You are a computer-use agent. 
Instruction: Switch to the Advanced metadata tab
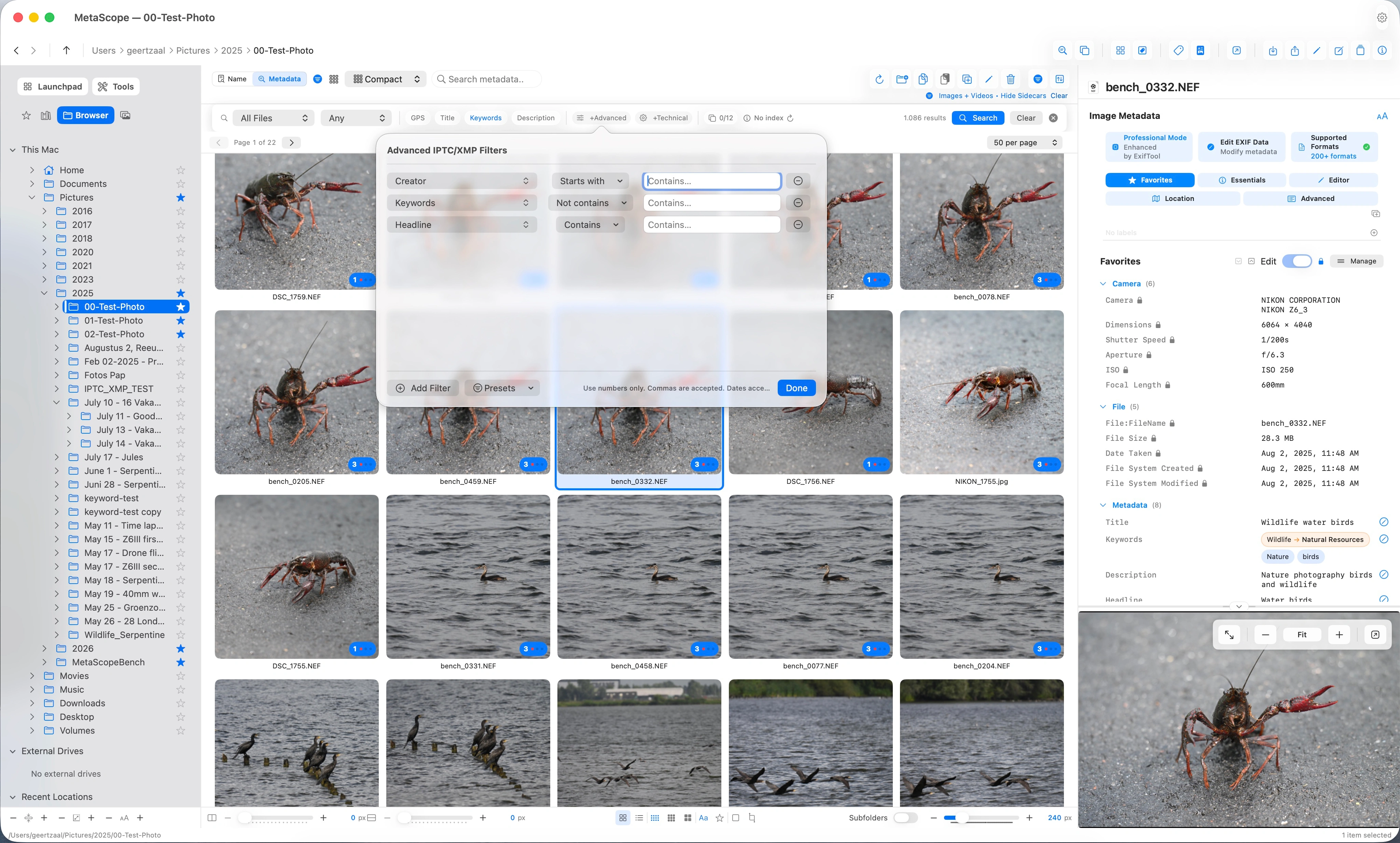click(x=1310, y=198)
